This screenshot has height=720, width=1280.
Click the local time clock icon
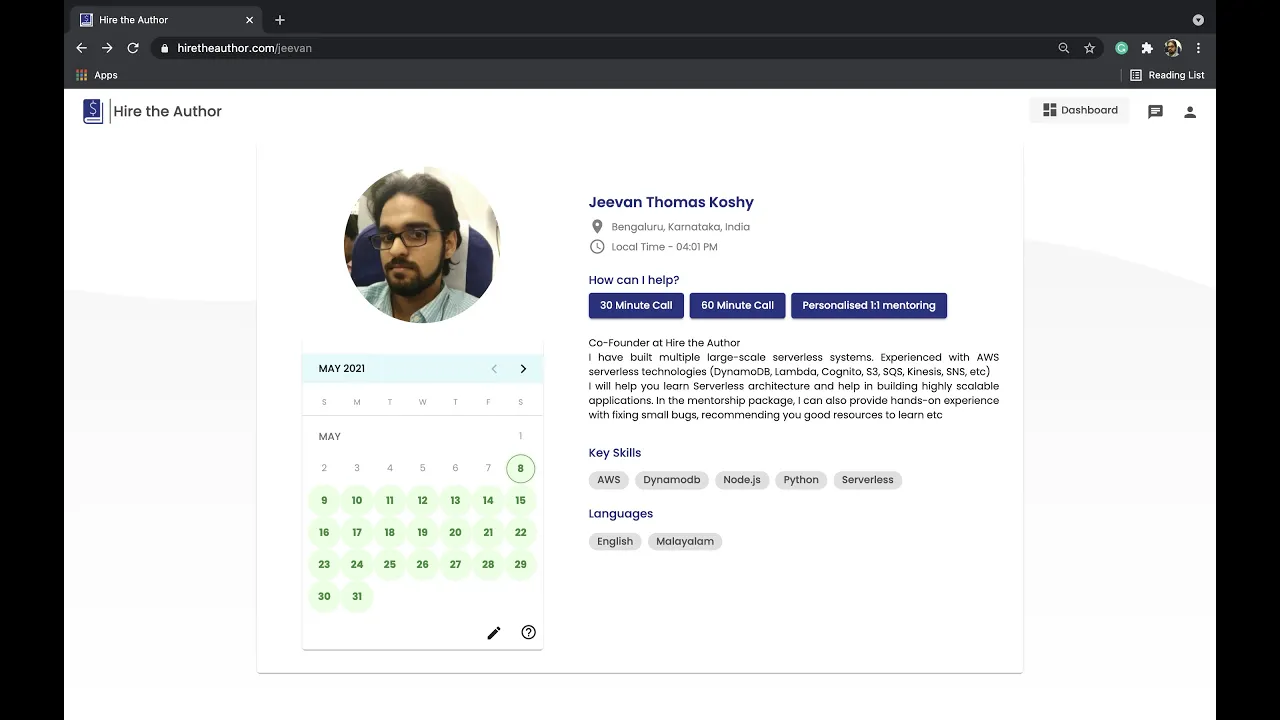click(x=597, y=247)
